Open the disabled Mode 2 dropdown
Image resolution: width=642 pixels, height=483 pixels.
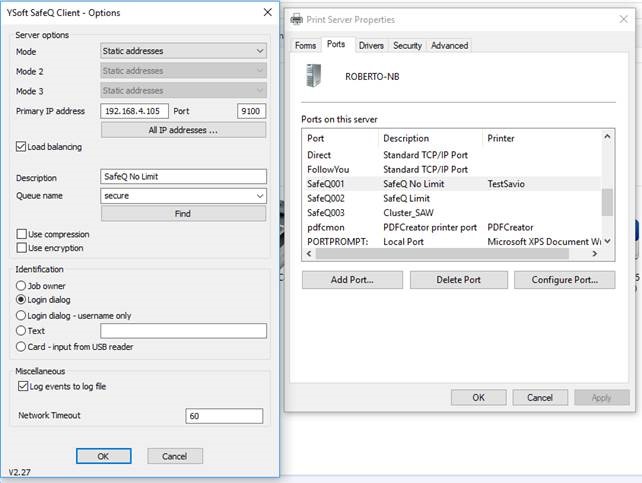[183, 70]
